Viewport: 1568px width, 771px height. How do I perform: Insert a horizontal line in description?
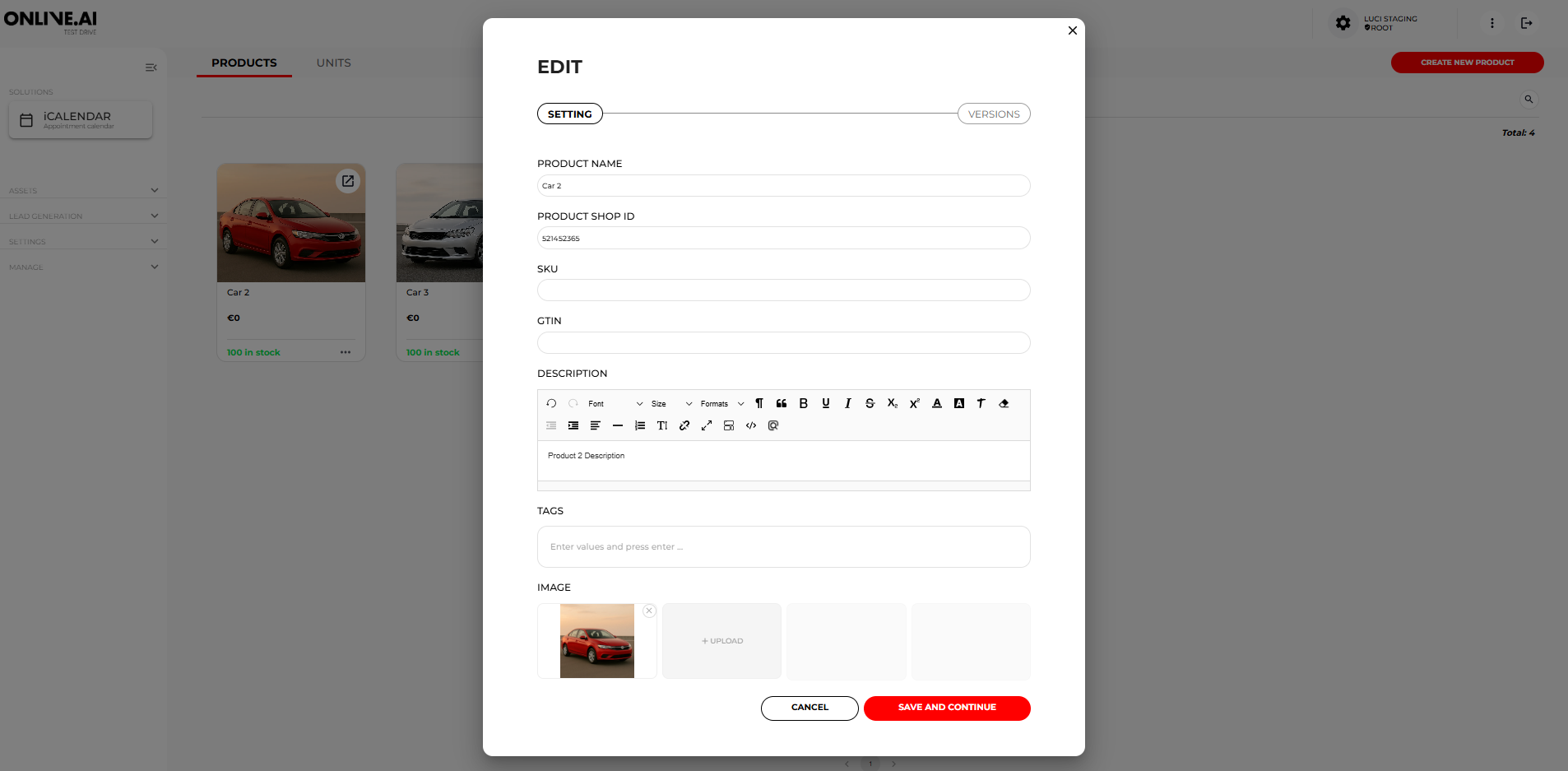tap(617, 425)
